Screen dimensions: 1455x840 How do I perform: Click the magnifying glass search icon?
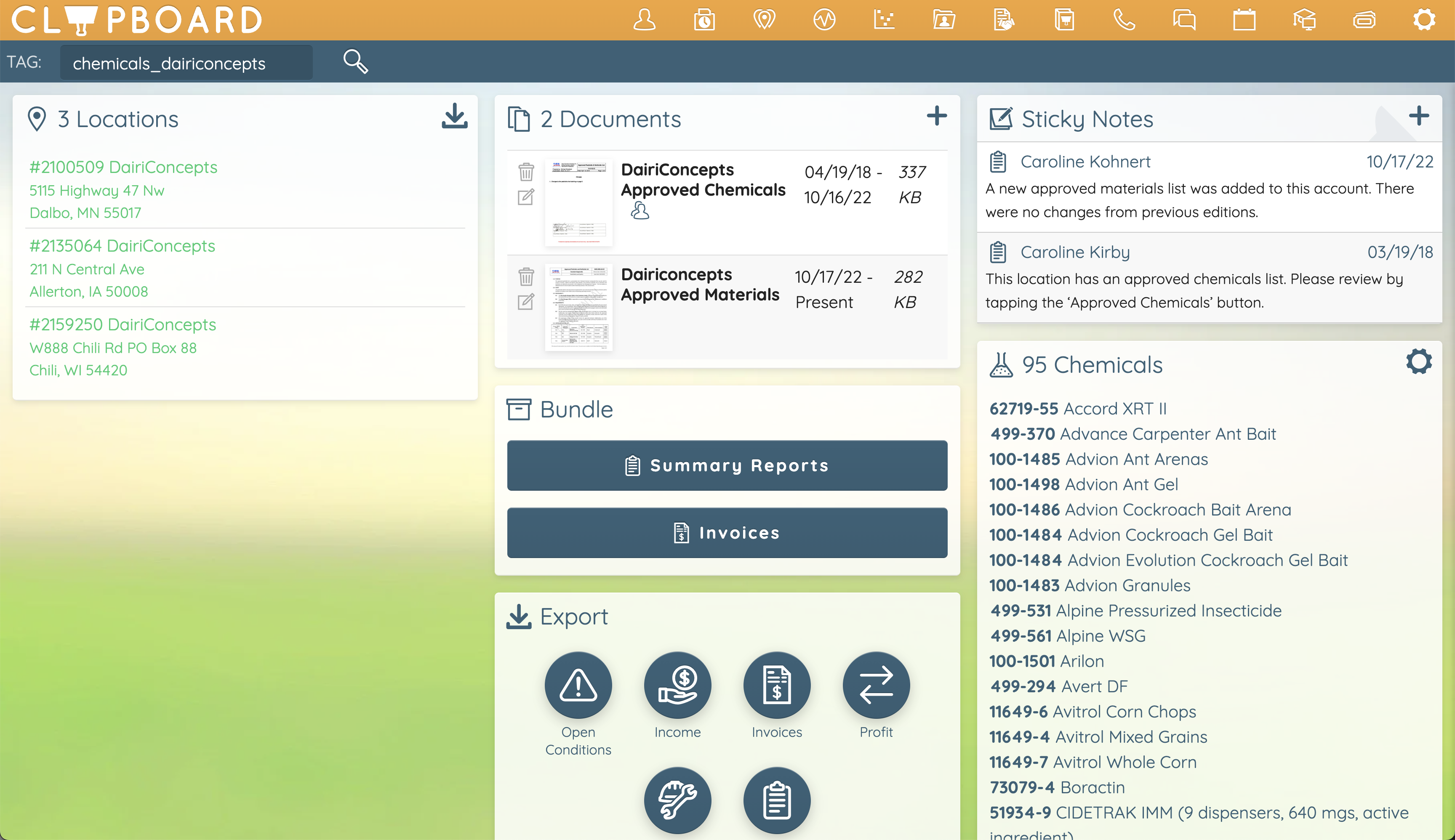pyautogui.click(x=355, y=61)
